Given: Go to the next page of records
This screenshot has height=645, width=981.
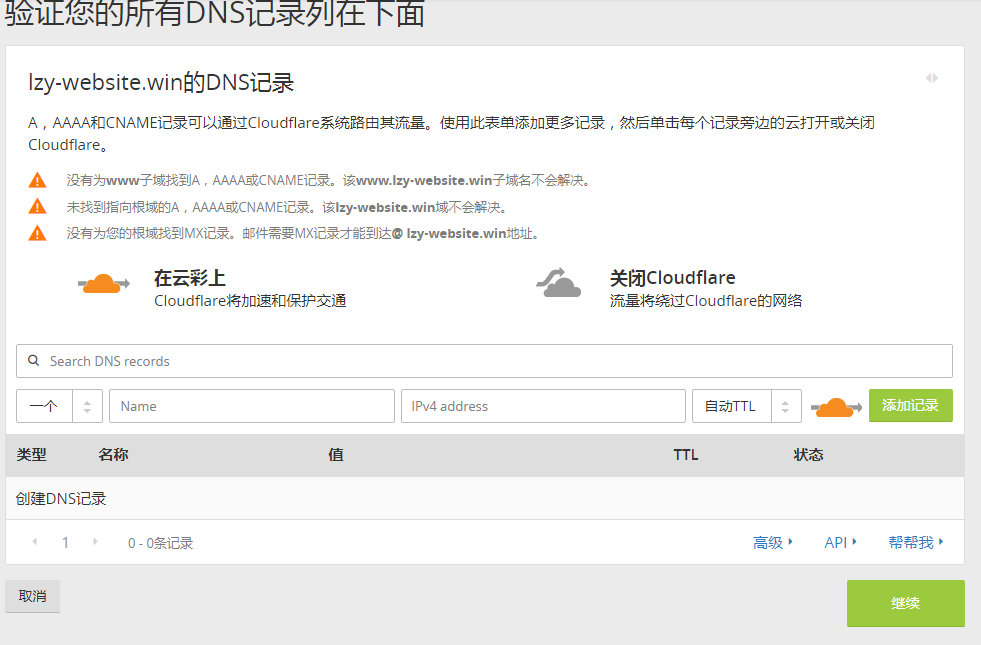Looking at the screenshot, I should click(95, 542).
